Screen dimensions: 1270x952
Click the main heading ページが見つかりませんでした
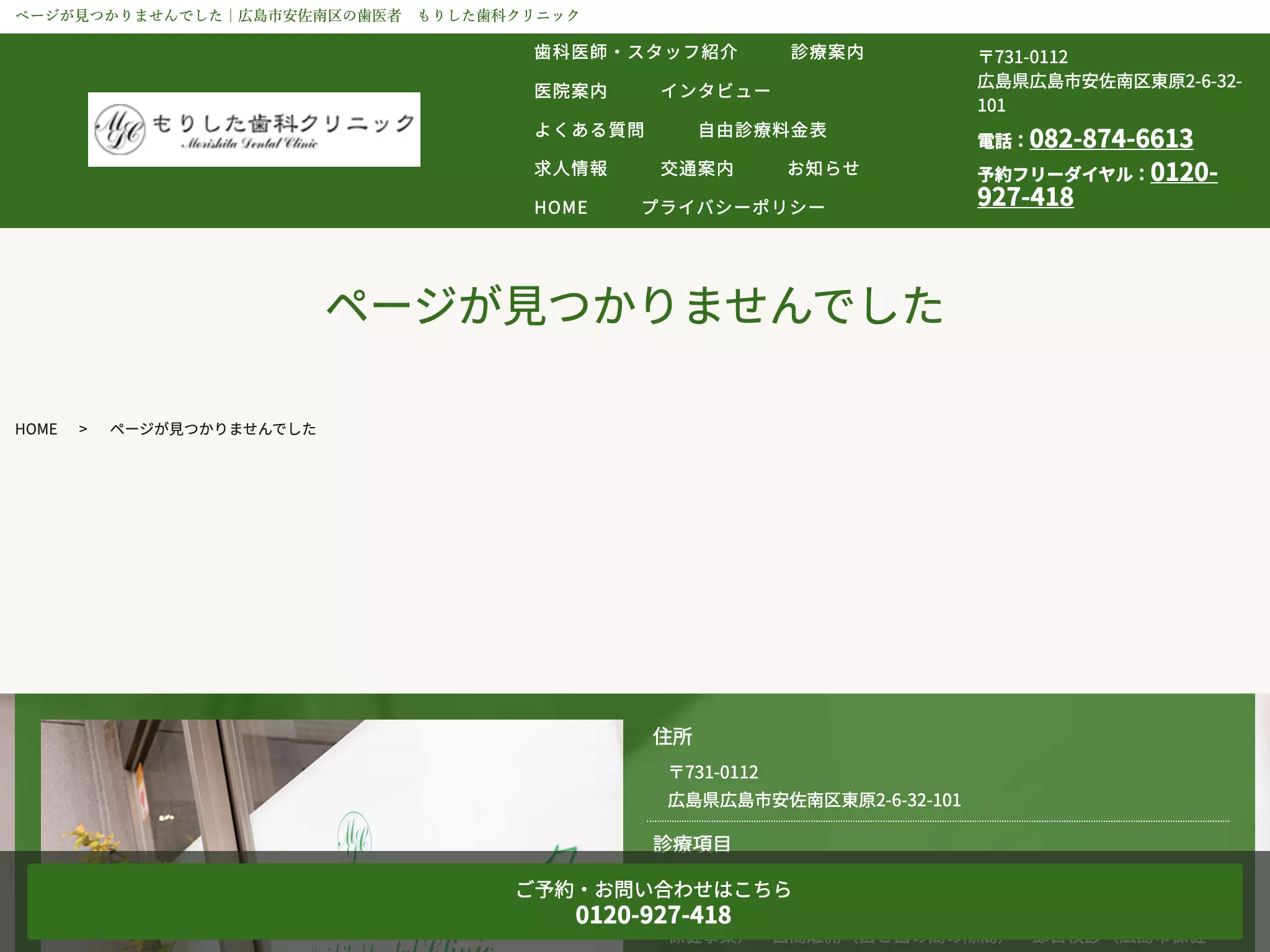[635, 306]
